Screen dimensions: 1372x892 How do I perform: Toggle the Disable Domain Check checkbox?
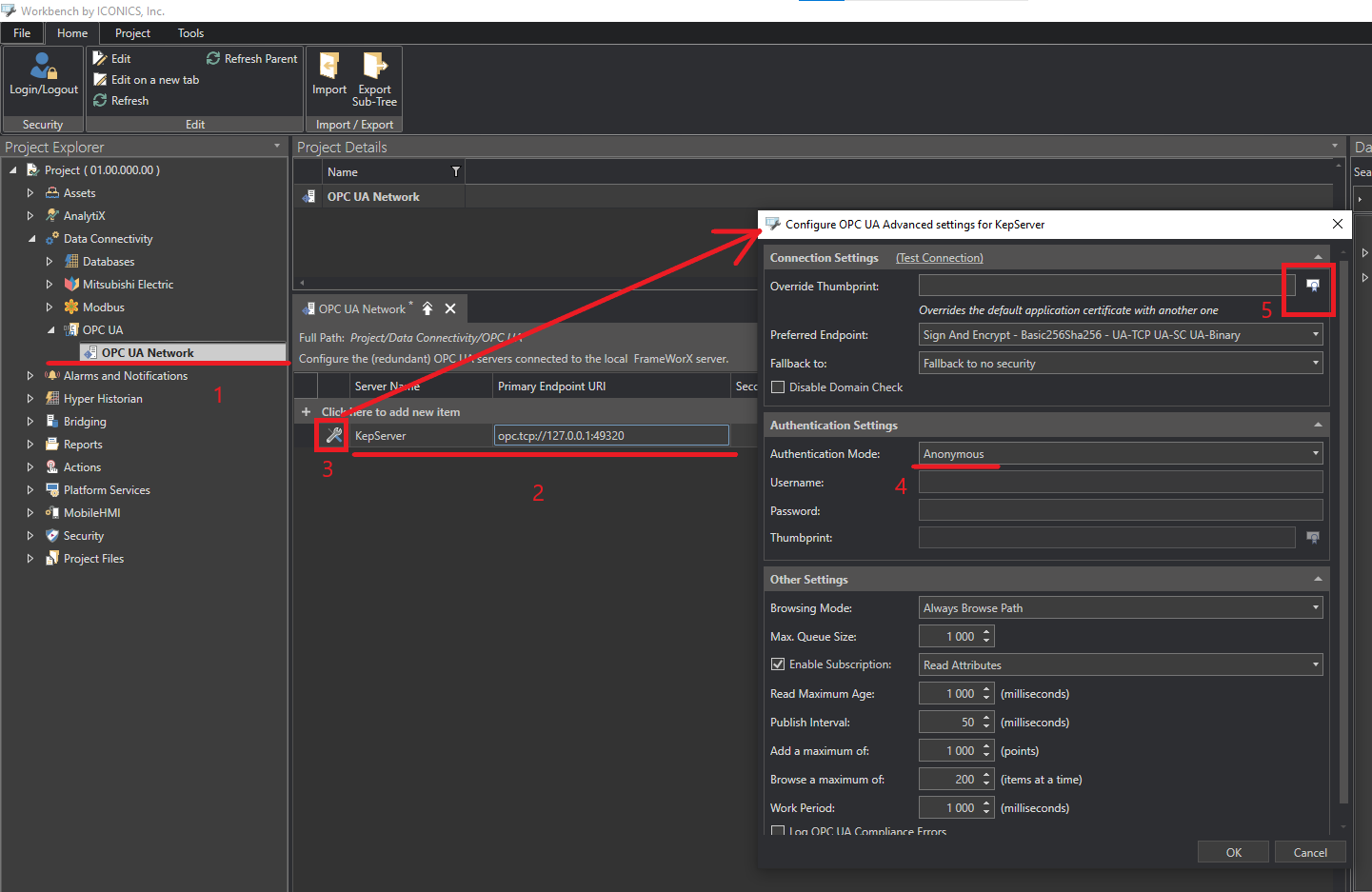point(778,387)
